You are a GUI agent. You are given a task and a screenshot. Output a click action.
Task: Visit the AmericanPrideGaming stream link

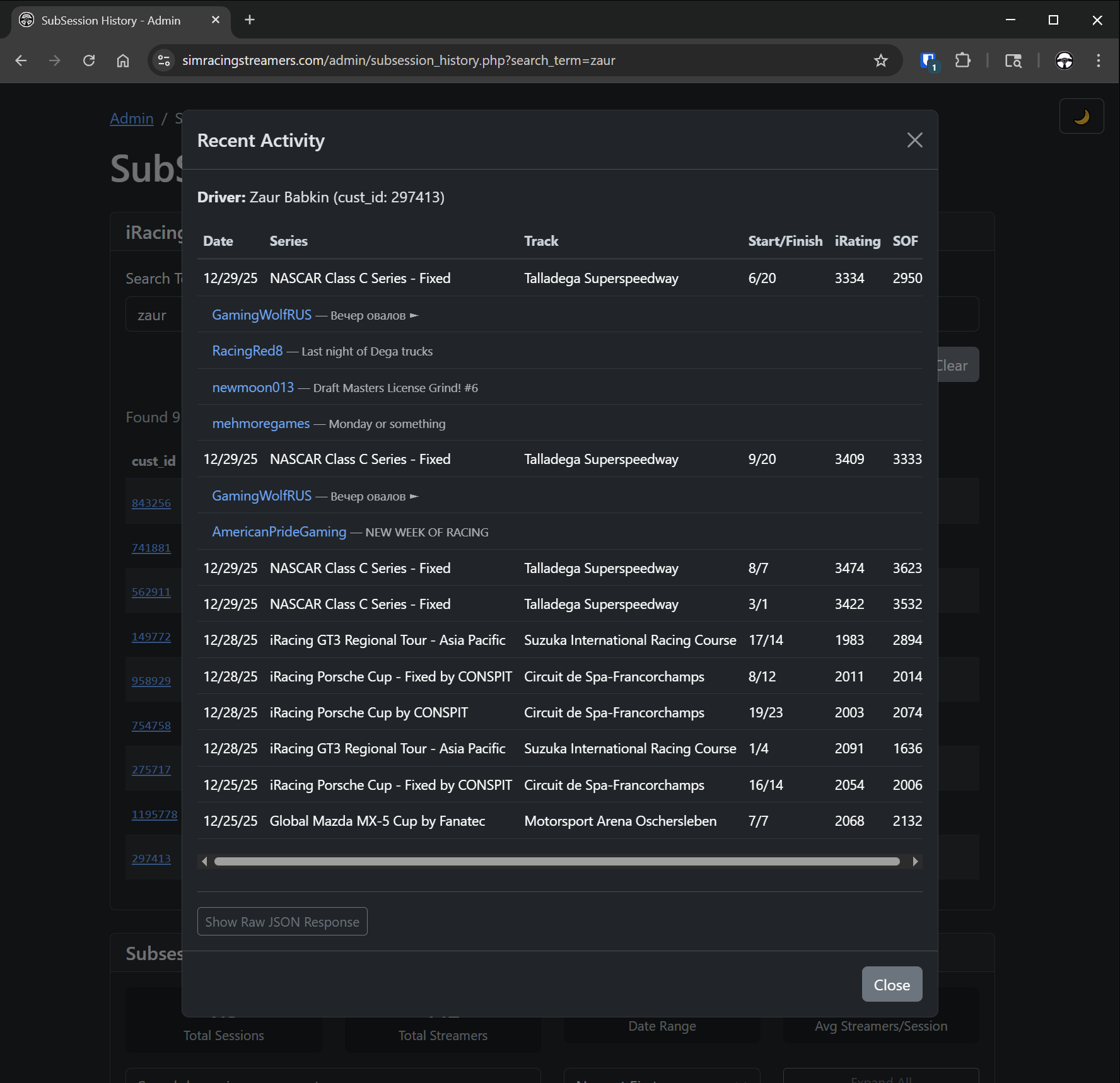point(279,532)
